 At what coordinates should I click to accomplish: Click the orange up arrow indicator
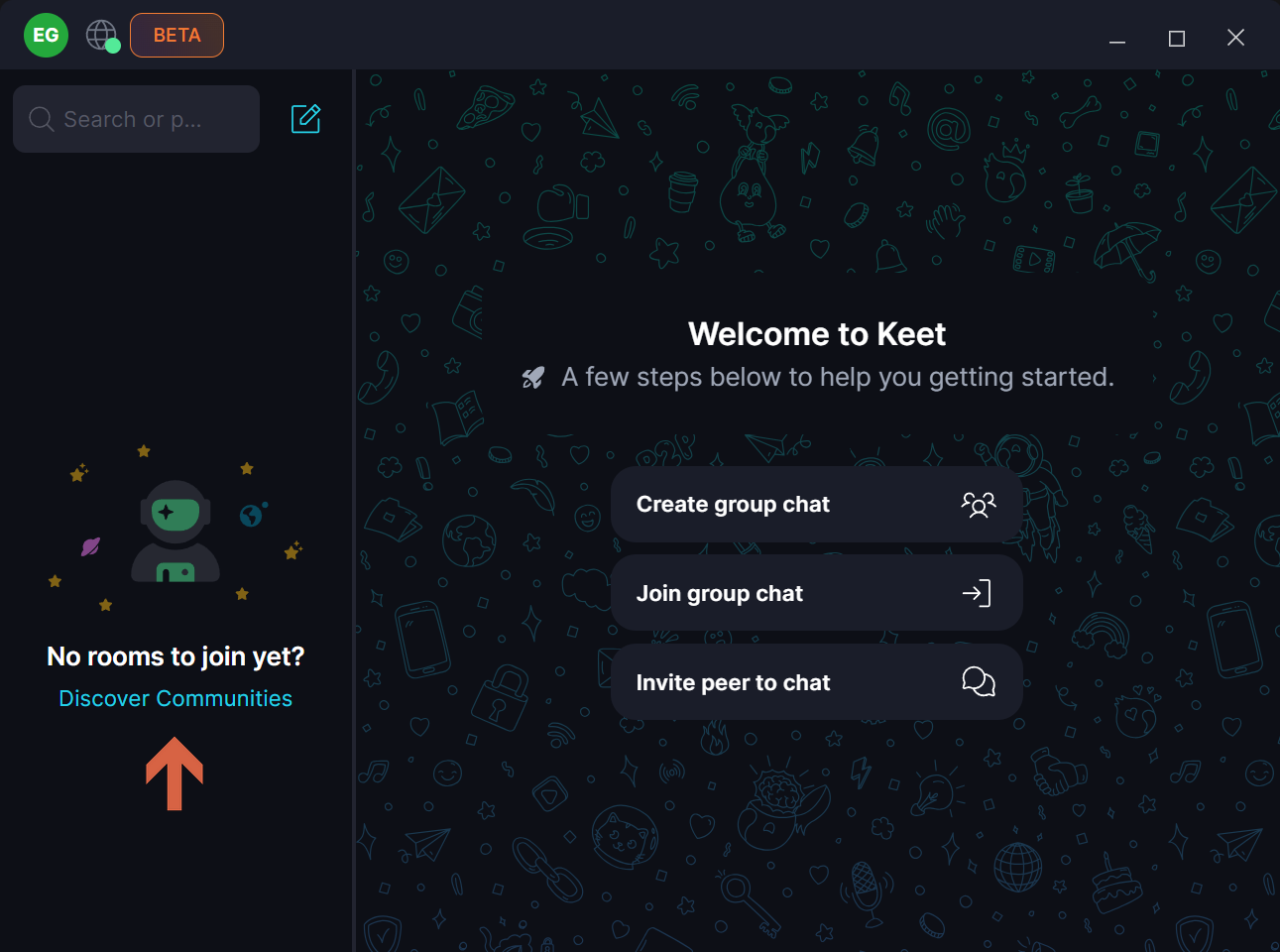click(175, 773)
